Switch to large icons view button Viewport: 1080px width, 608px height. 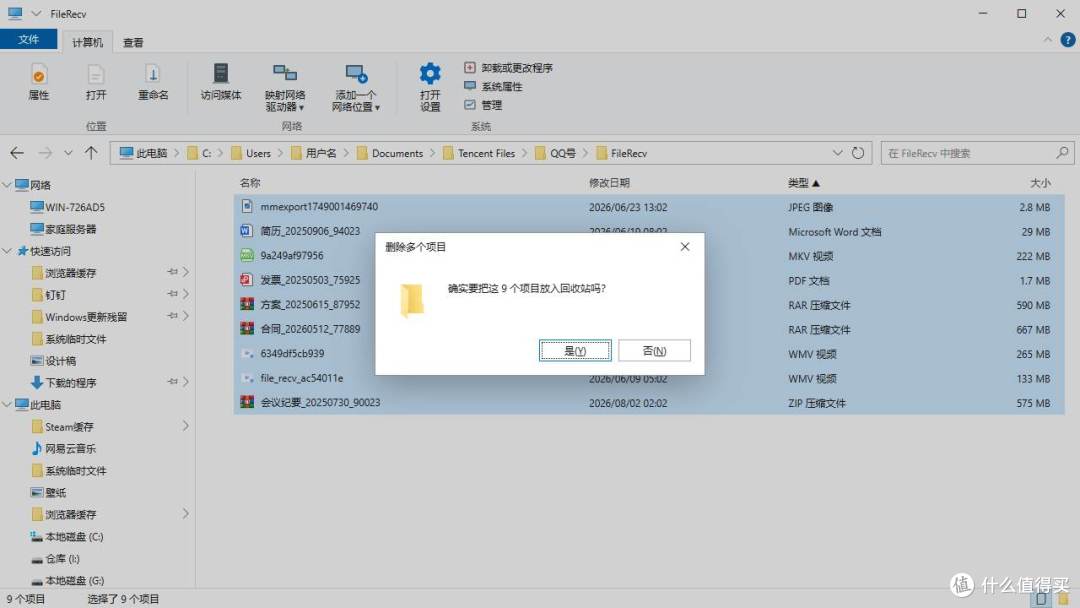tap(1062, 599)
